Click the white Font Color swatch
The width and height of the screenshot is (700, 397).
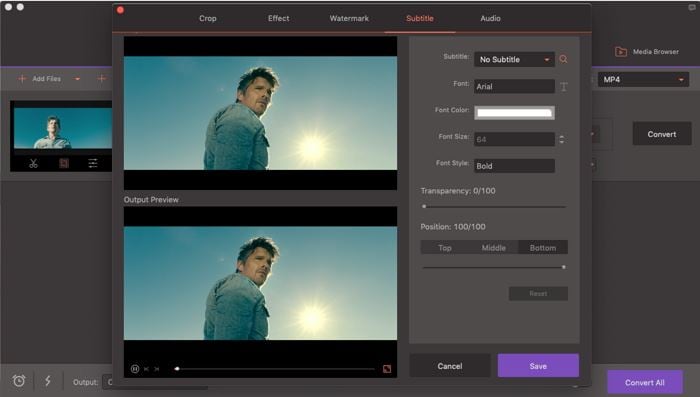click(x=514, y=113)
